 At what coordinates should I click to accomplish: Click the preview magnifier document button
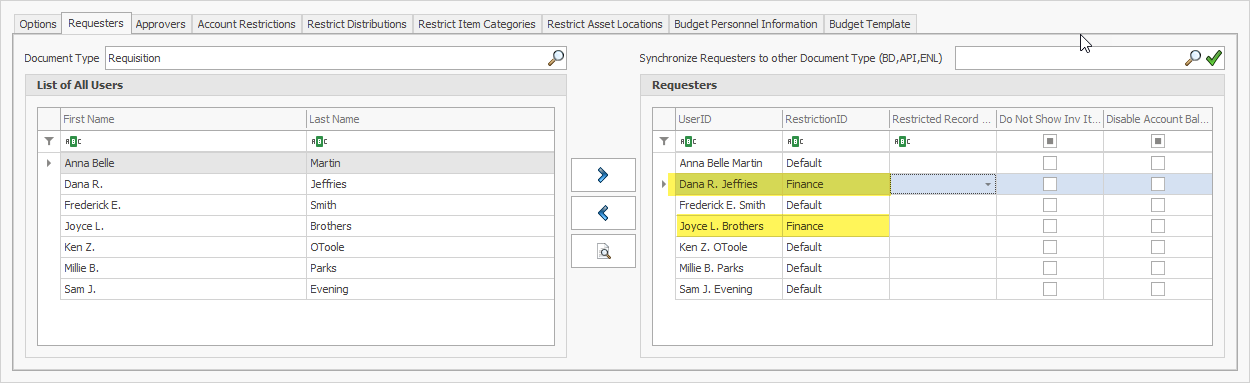pos(603,251)
